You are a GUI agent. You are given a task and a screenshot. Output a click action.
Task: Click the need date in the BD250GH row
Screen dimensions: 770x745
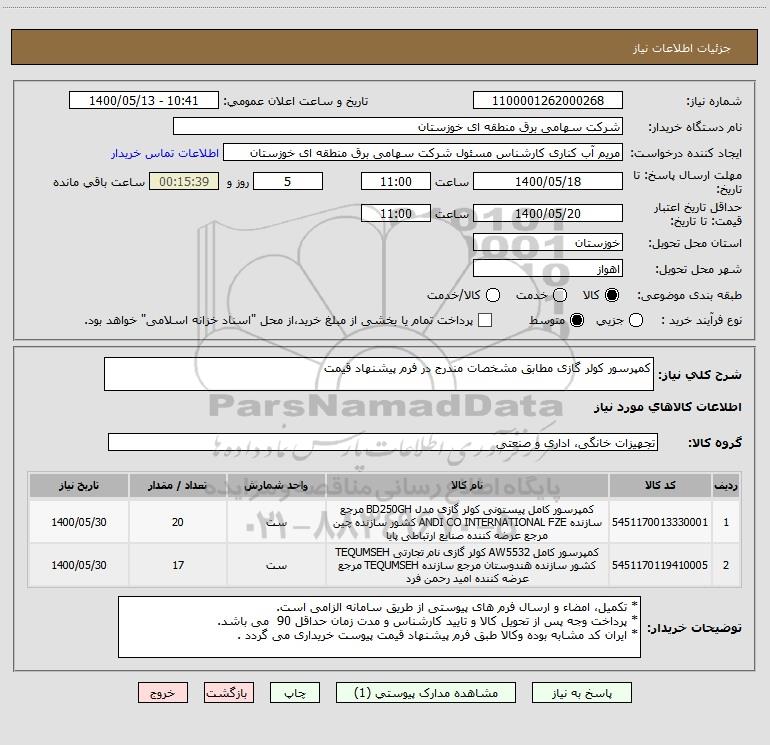click(x=79, y=522)
